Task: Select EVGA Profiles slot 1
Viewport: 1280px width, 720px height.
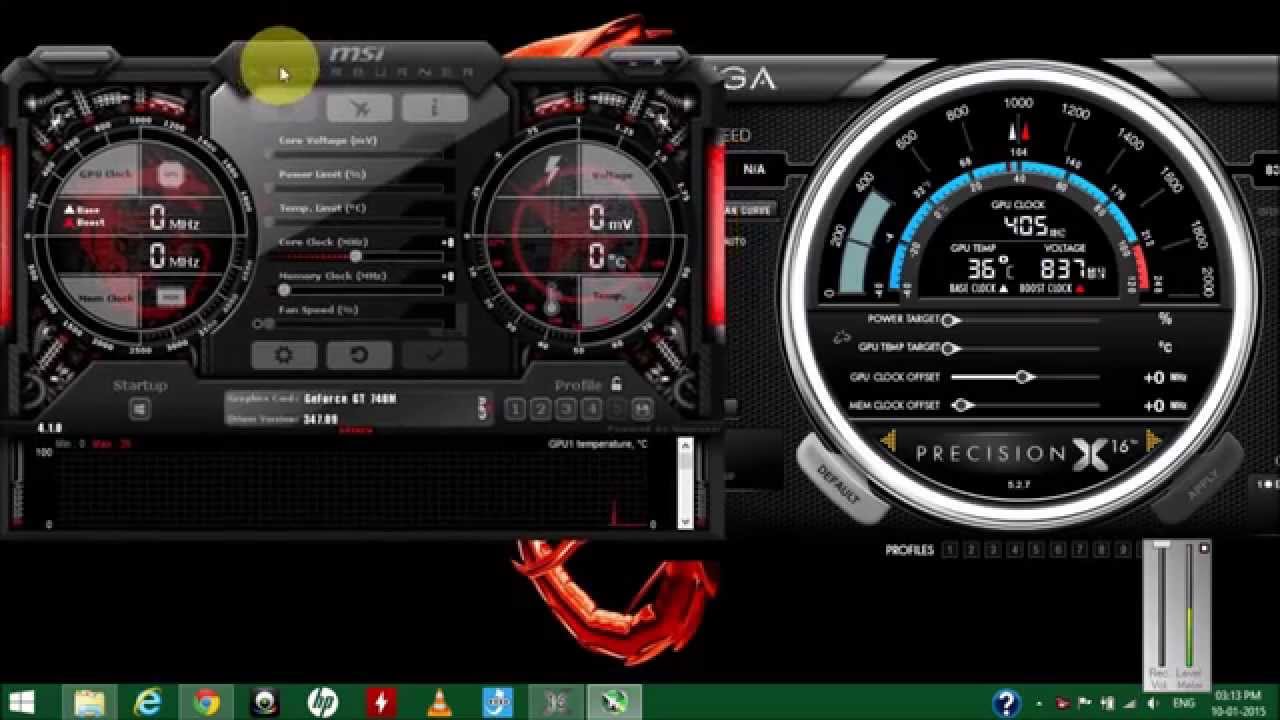Action: [949, 549]
